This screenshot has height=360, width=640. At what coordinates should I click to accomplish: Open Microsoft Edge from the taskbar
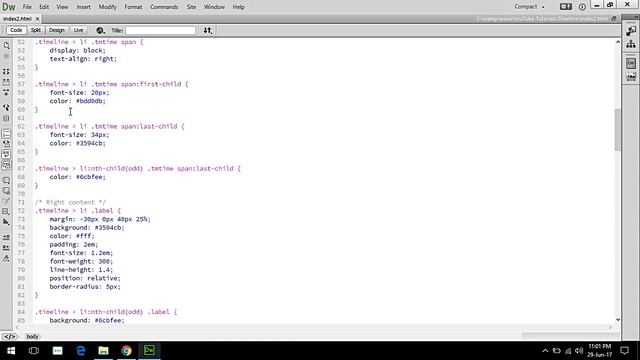point(80,351)
